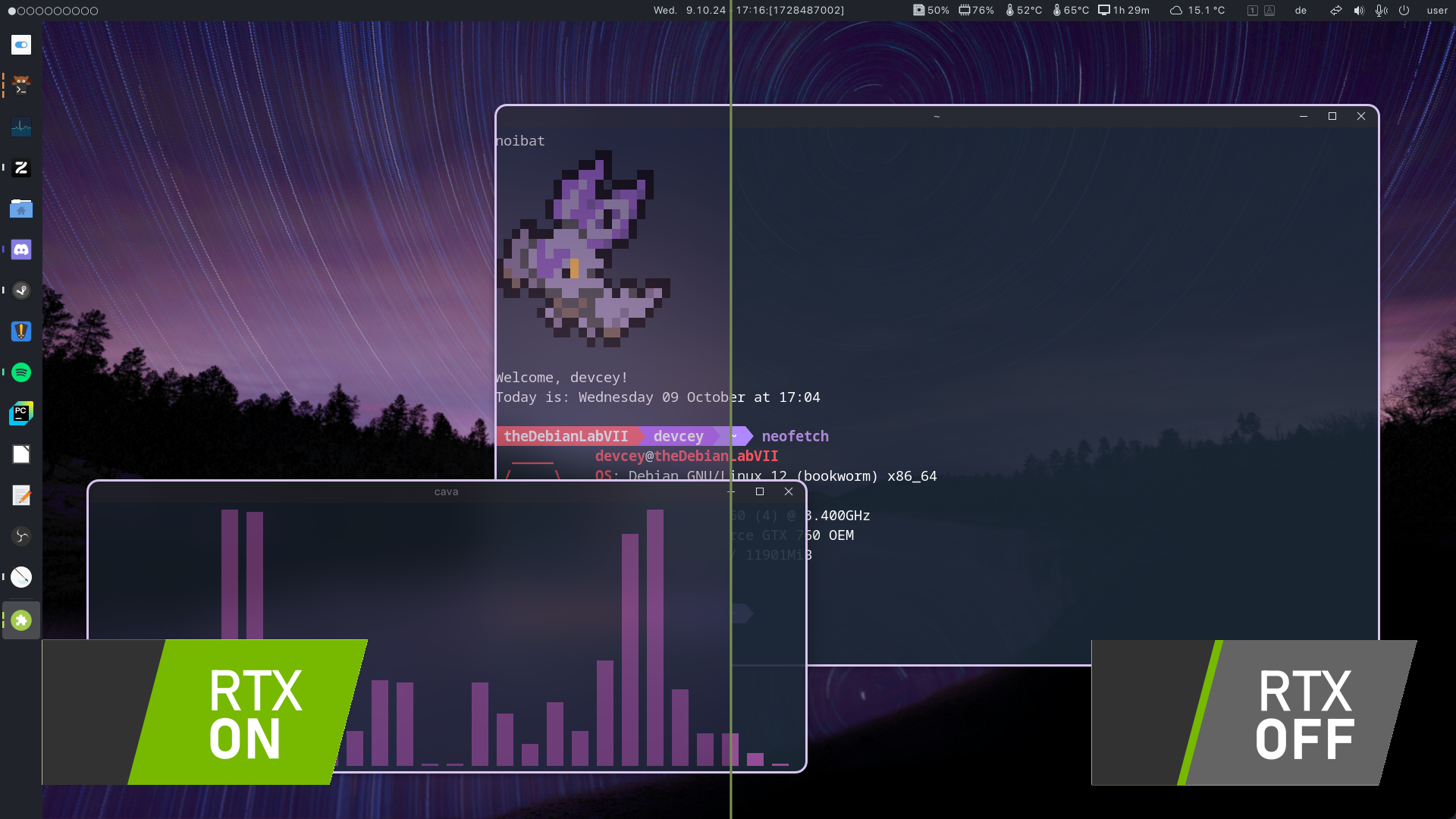Screen dimensions: 1456x819
Task: Open the home folder file manager
Action: coord(21,209)
